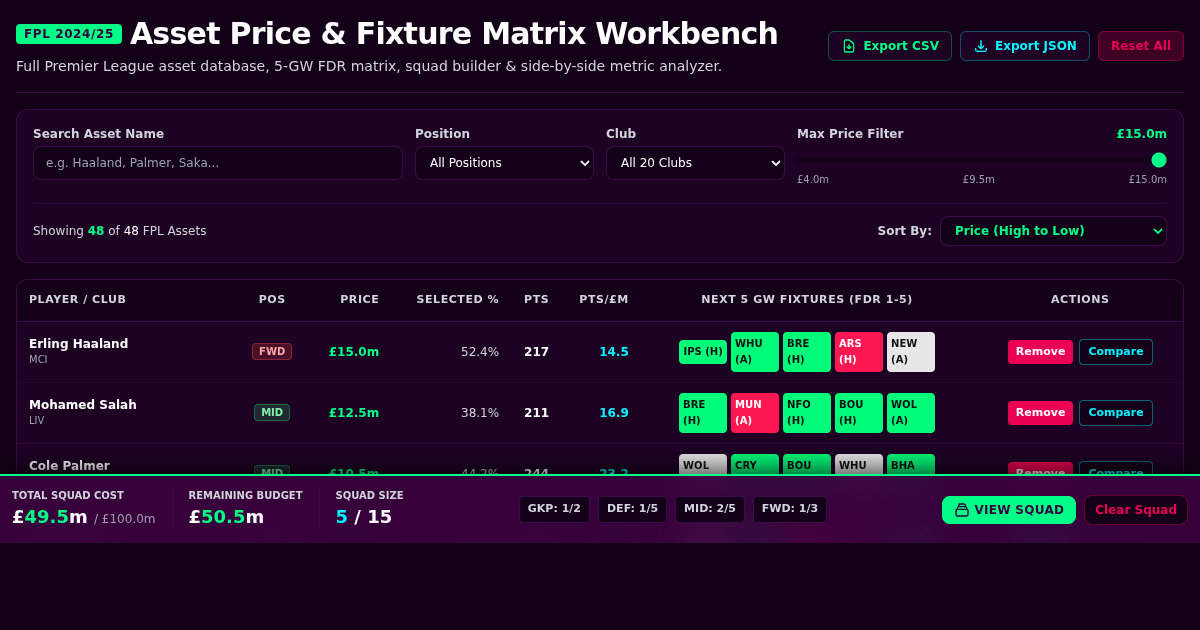Compare Mohamed Salah
1200x630 pixels.
[1116, 413]
